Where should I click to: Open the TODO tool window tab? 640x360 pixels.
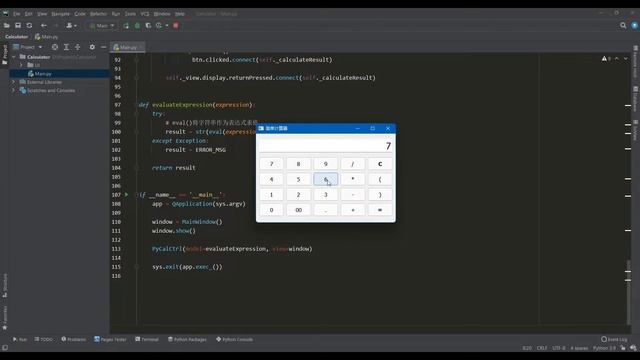44,340
